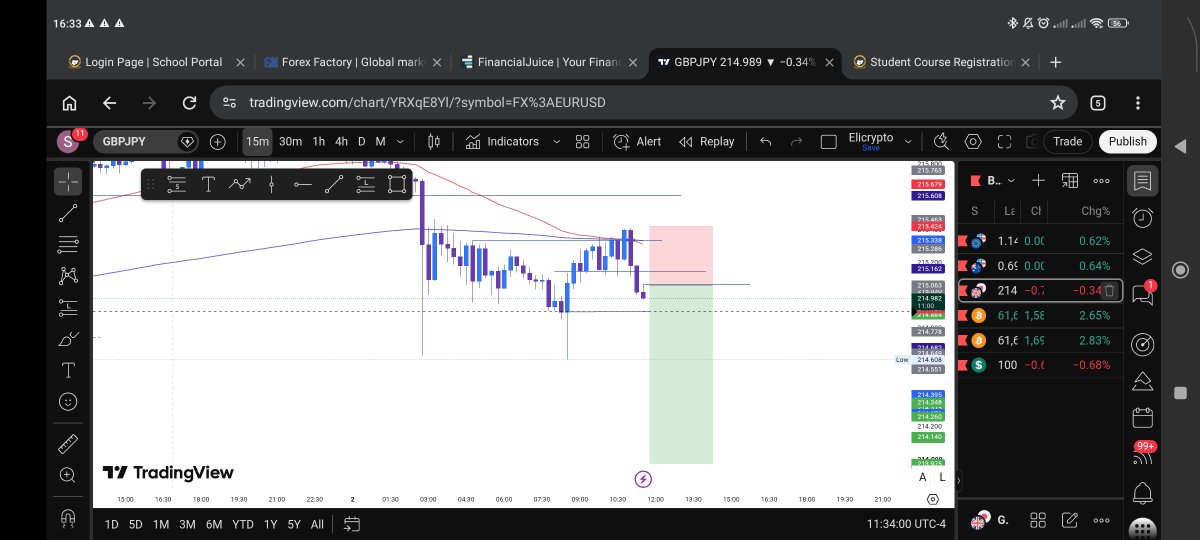Image resolution: width=1200 pixels, height=540 pixels.
Task: Expand the timeframe interval dropdown chevron
Action: coord(400,142)
